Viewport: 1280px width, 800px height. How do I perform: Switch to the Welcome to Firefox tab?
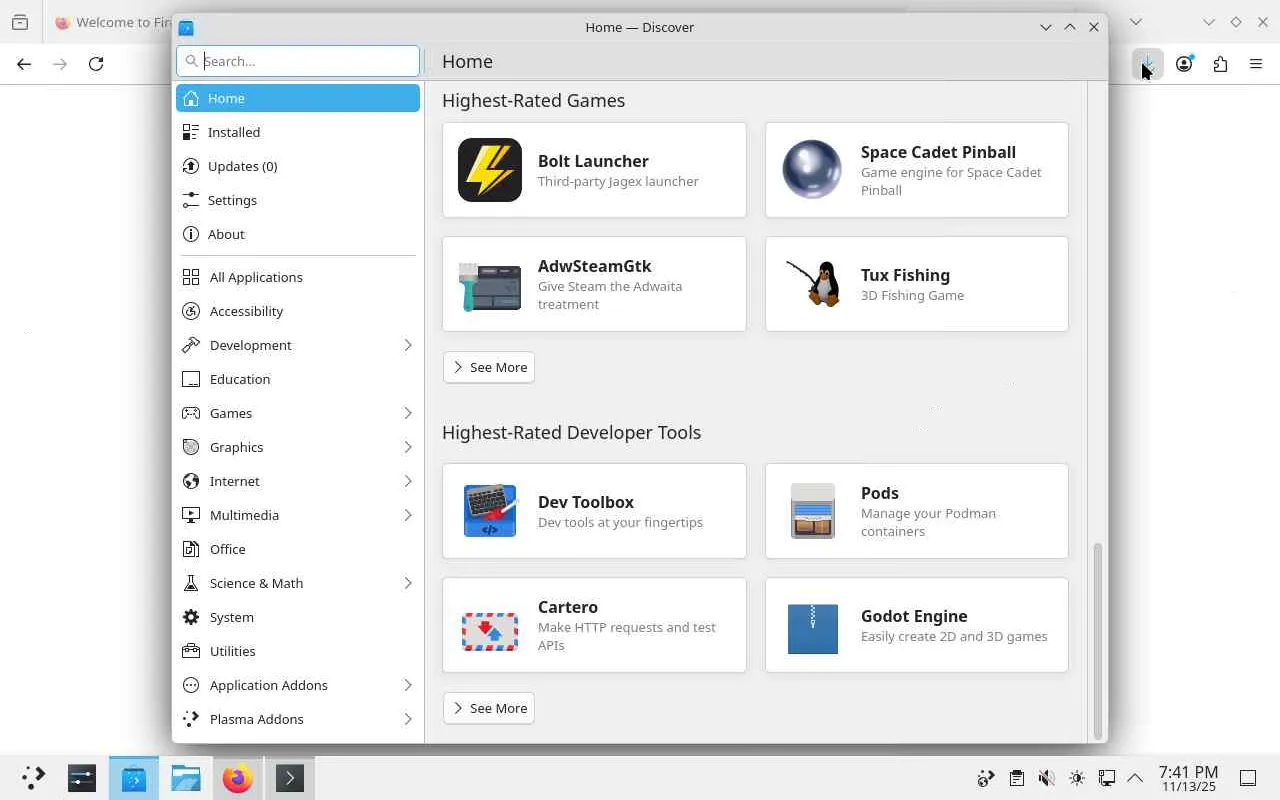(110, 22)
